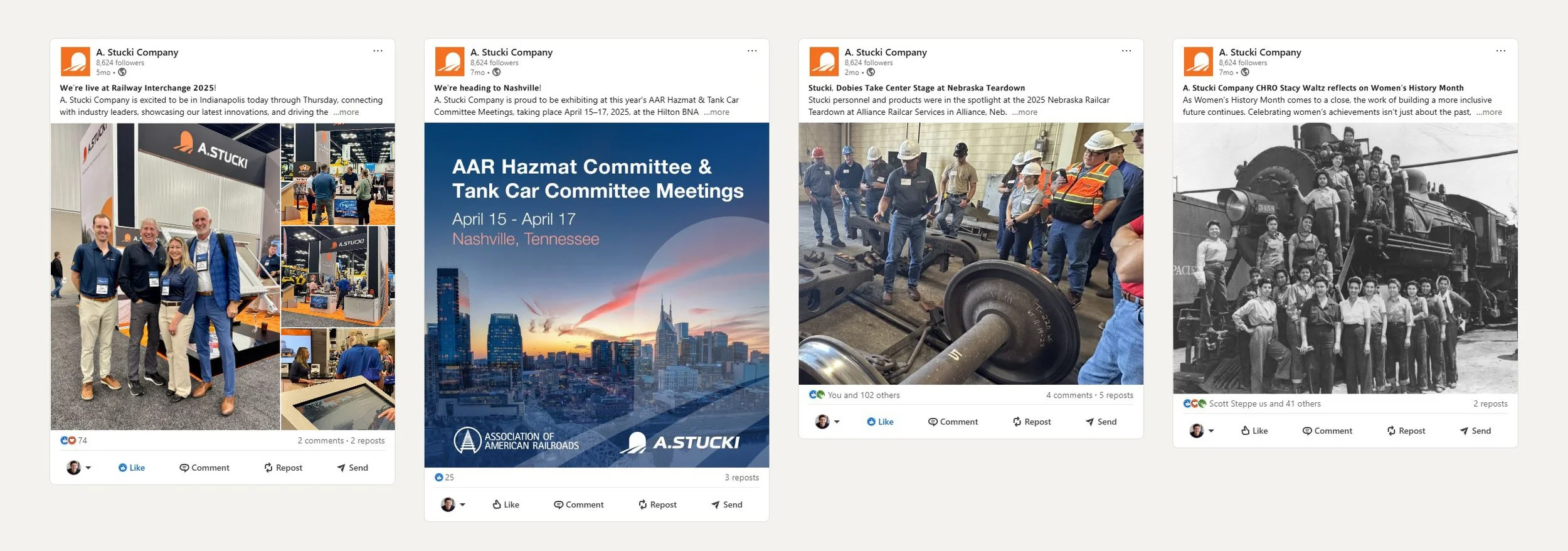Open the black-and-white locomotive women photo
The width and height of the screenshot is (1568, 551).
(x=1345, y=258)
